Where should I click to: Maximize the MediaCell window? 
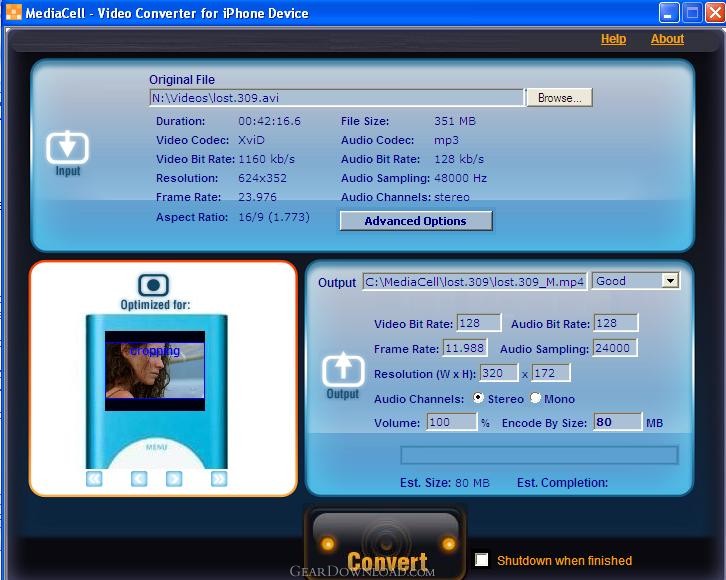(x=692, y=12)
